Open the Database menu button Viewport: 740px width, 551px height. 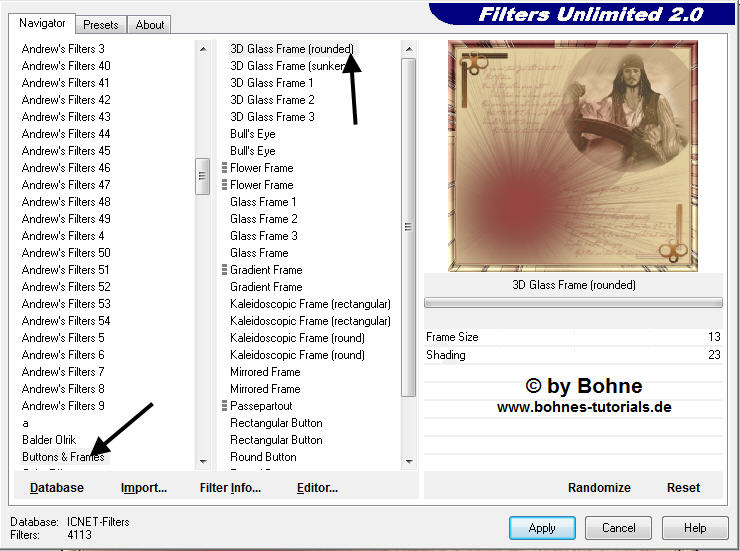pos(57,488)
